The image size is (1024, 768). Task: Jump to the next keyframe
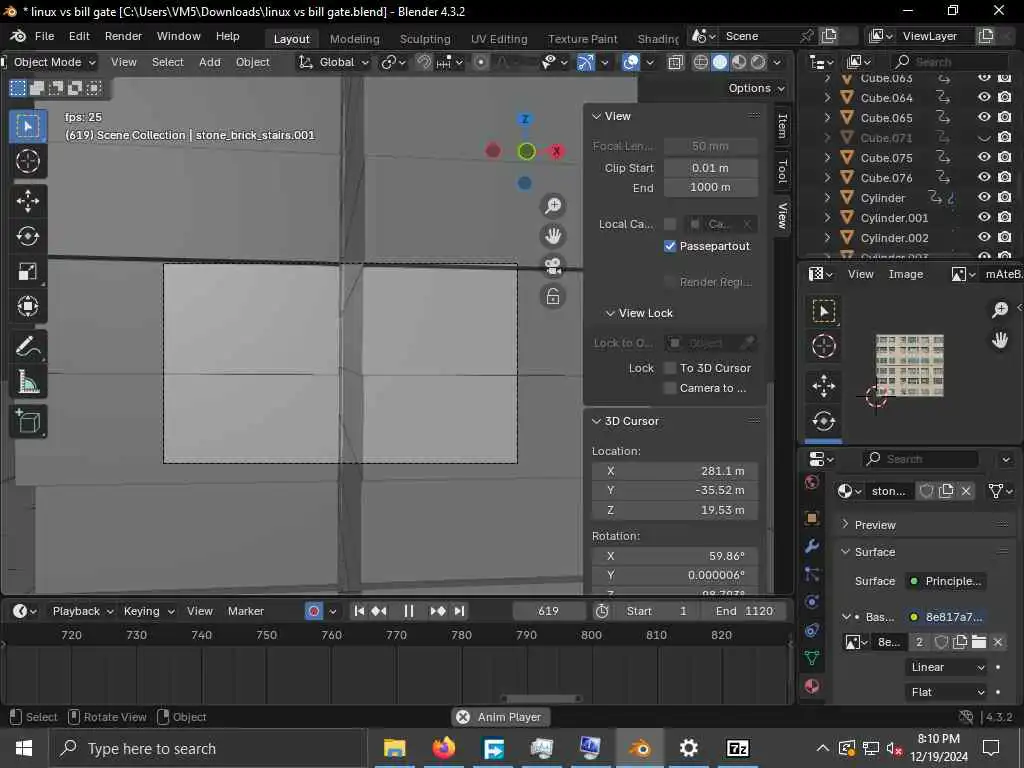click(x=438, y=611)
